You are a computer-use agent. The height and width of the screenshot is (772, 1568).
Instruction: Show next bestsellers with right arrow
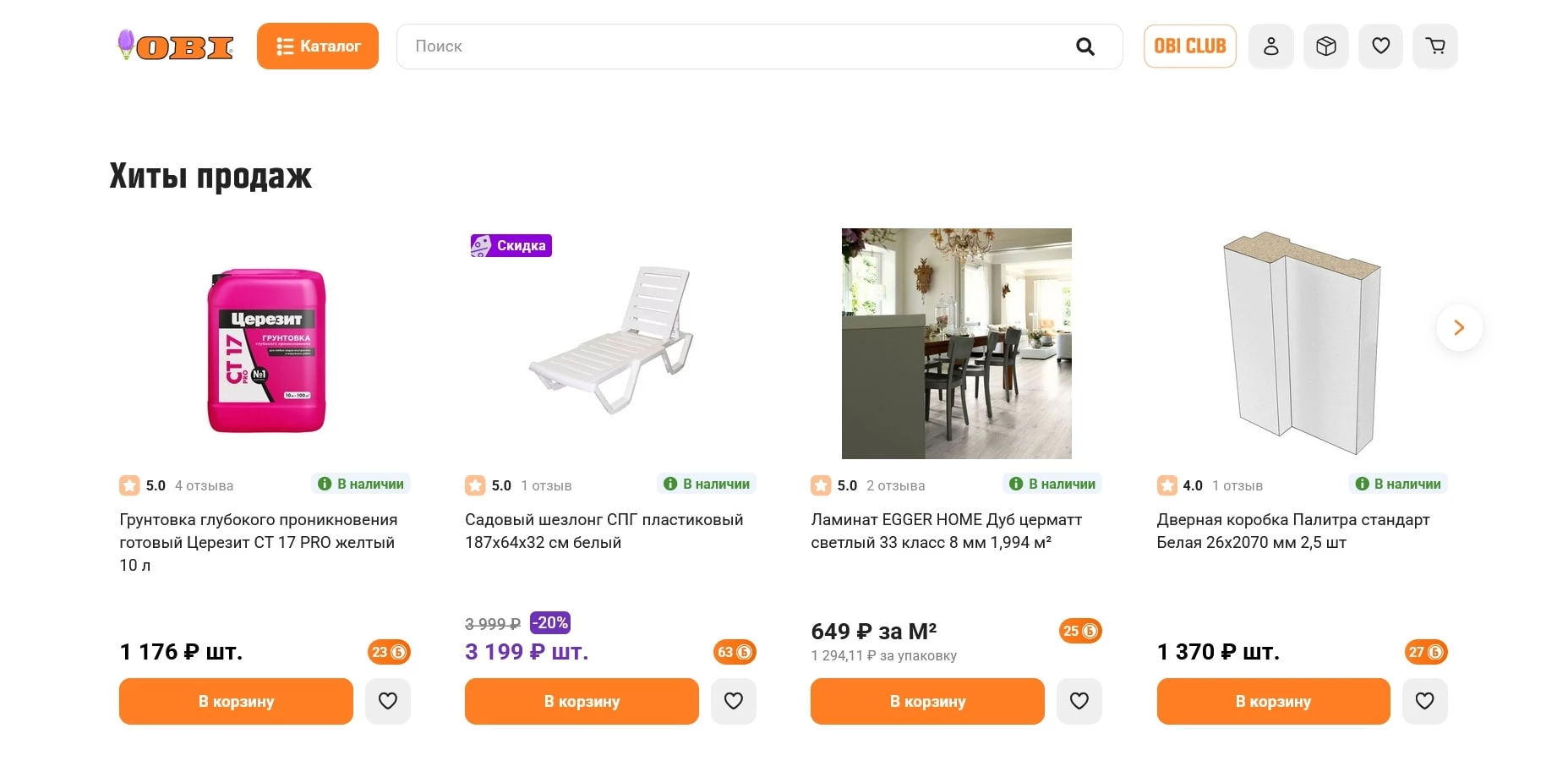pos(1459,327)
